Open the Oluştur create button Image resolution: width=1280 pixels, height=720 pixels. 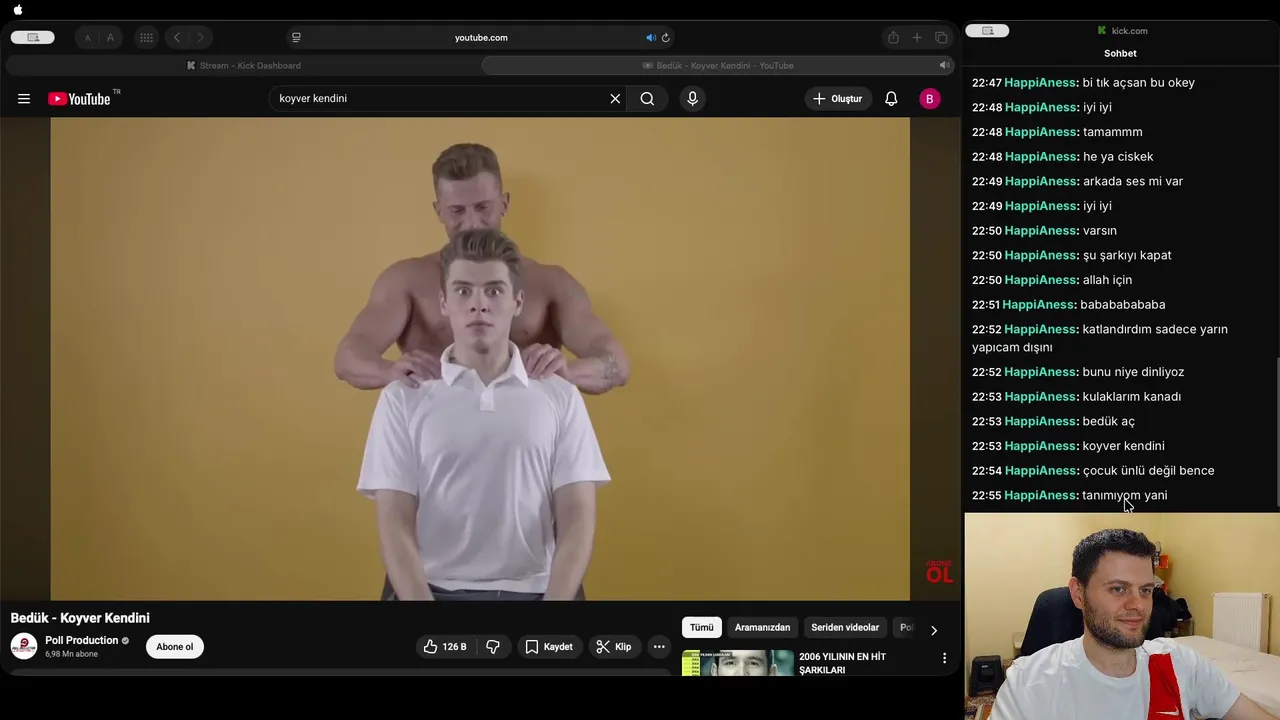pos(838,99)
